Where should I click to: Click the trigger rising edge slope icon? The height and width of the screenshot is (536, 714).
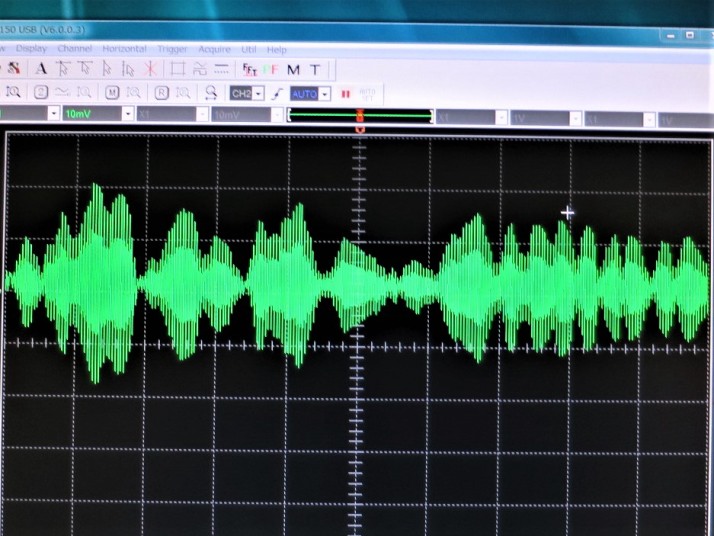tap(277, 93)
